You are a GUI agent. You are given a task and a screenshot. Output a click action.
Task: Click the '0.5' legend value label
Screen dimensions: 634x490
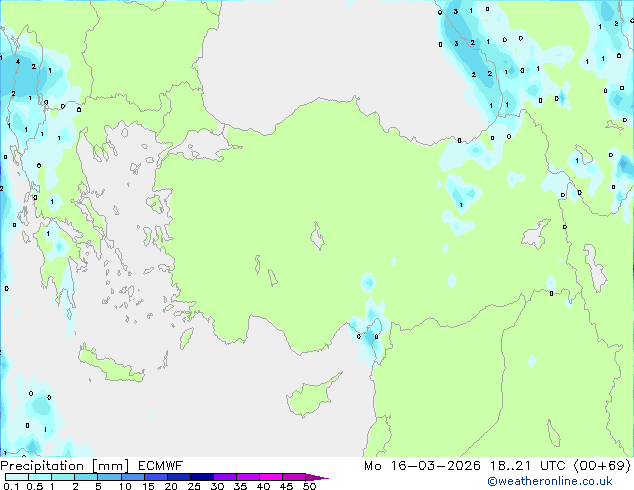(35, 486)
